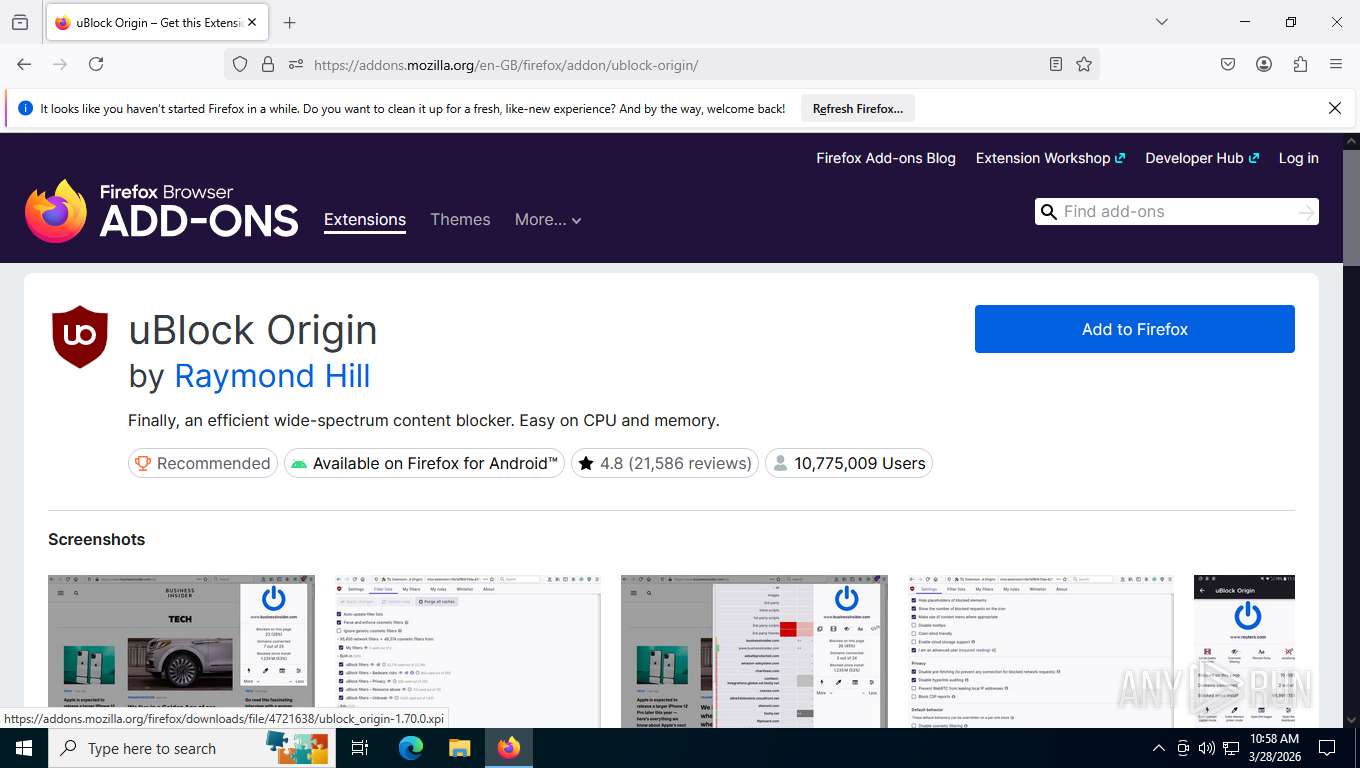Open the Firefox View icon in tab bar
Image resolution: width=1360 pixels, height=768 pixels.
pyautogui.click(x=20, y=22)
